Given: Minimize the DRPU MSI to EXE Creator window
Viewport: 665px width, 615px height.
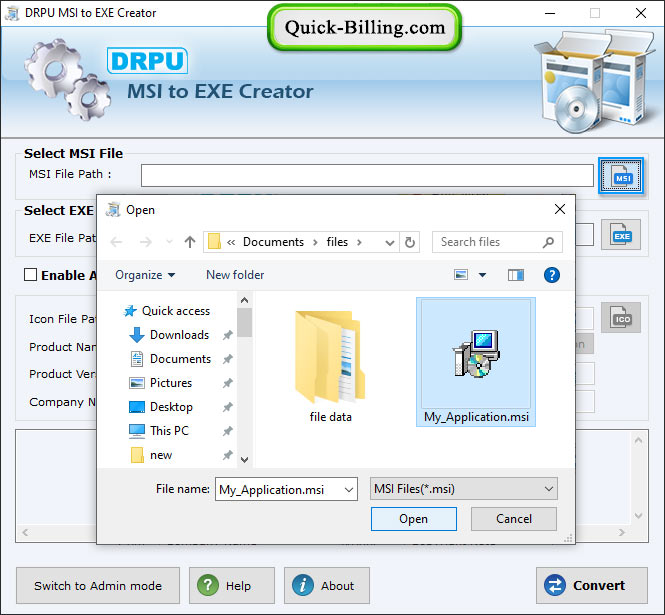Looking at the screenshot, I should tap(550, 14).
